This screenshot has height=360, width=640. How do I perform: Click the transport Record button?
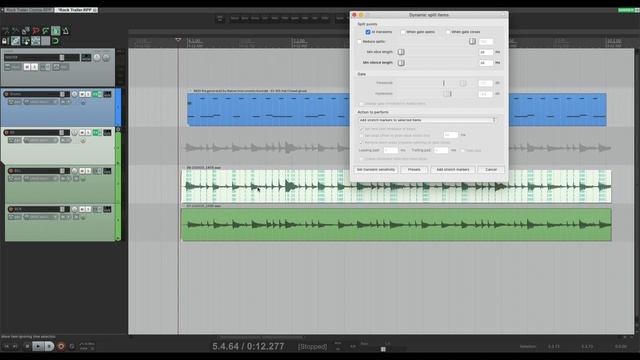pyautogui.click(x=61, y=346)
